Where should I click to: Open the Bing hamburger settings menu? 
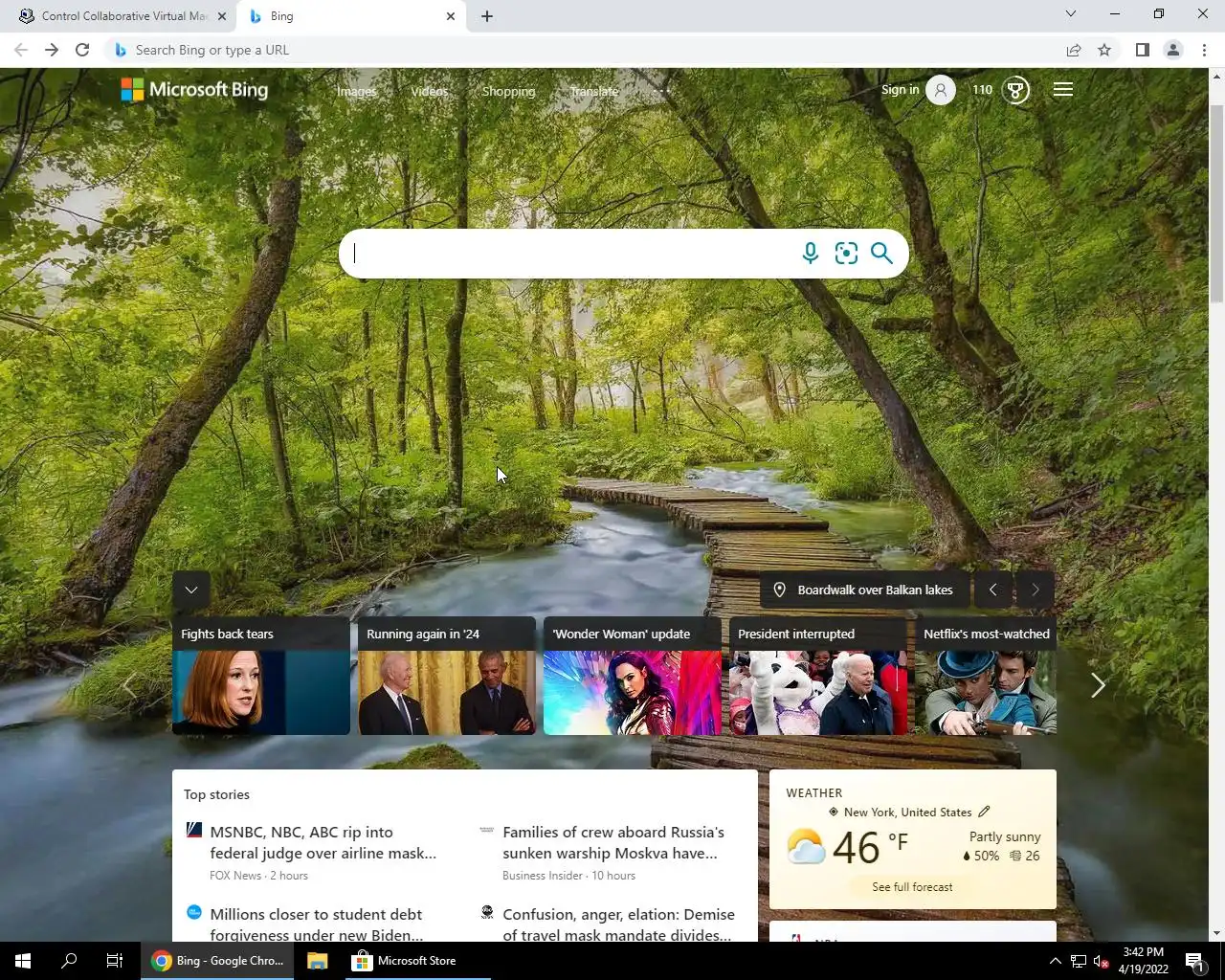[x=1062, y=90]
